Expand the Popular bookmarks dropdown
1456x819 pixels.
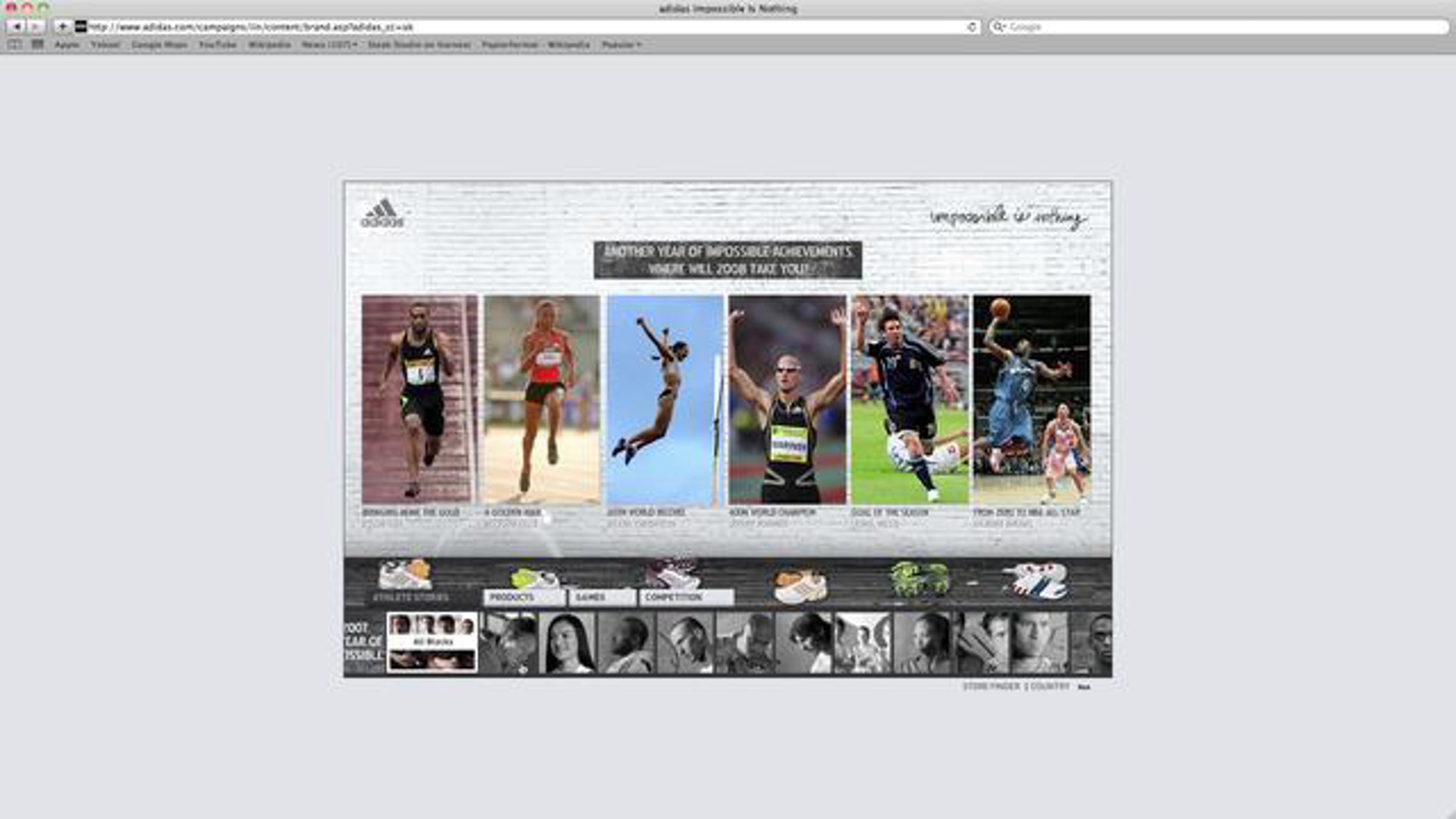click(x=621, y=45)
